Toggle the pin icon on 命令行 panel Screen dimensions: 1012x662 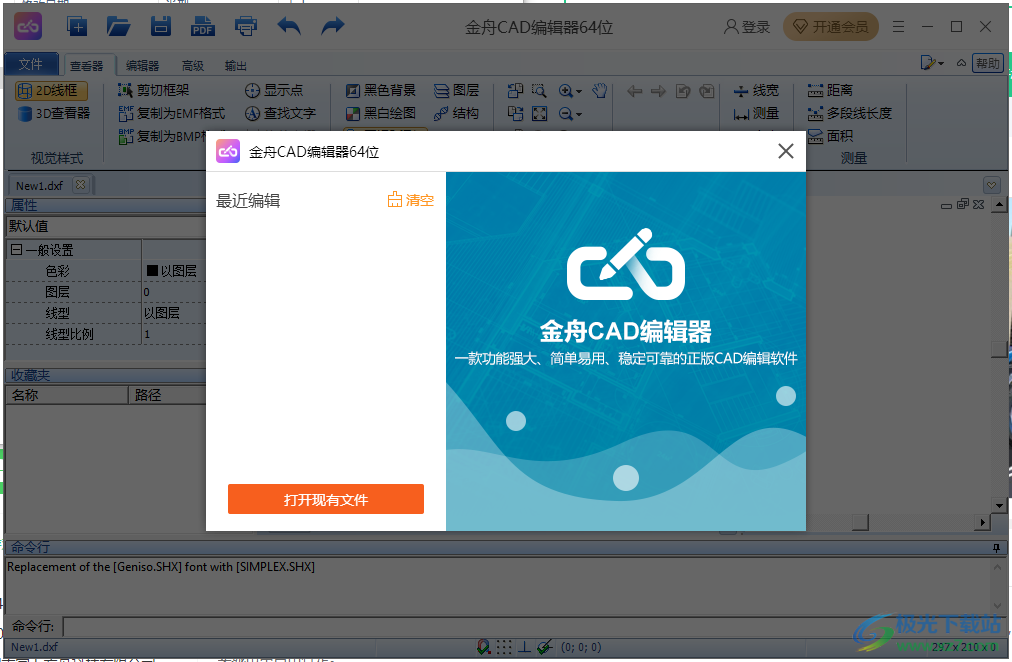point(997,548)
